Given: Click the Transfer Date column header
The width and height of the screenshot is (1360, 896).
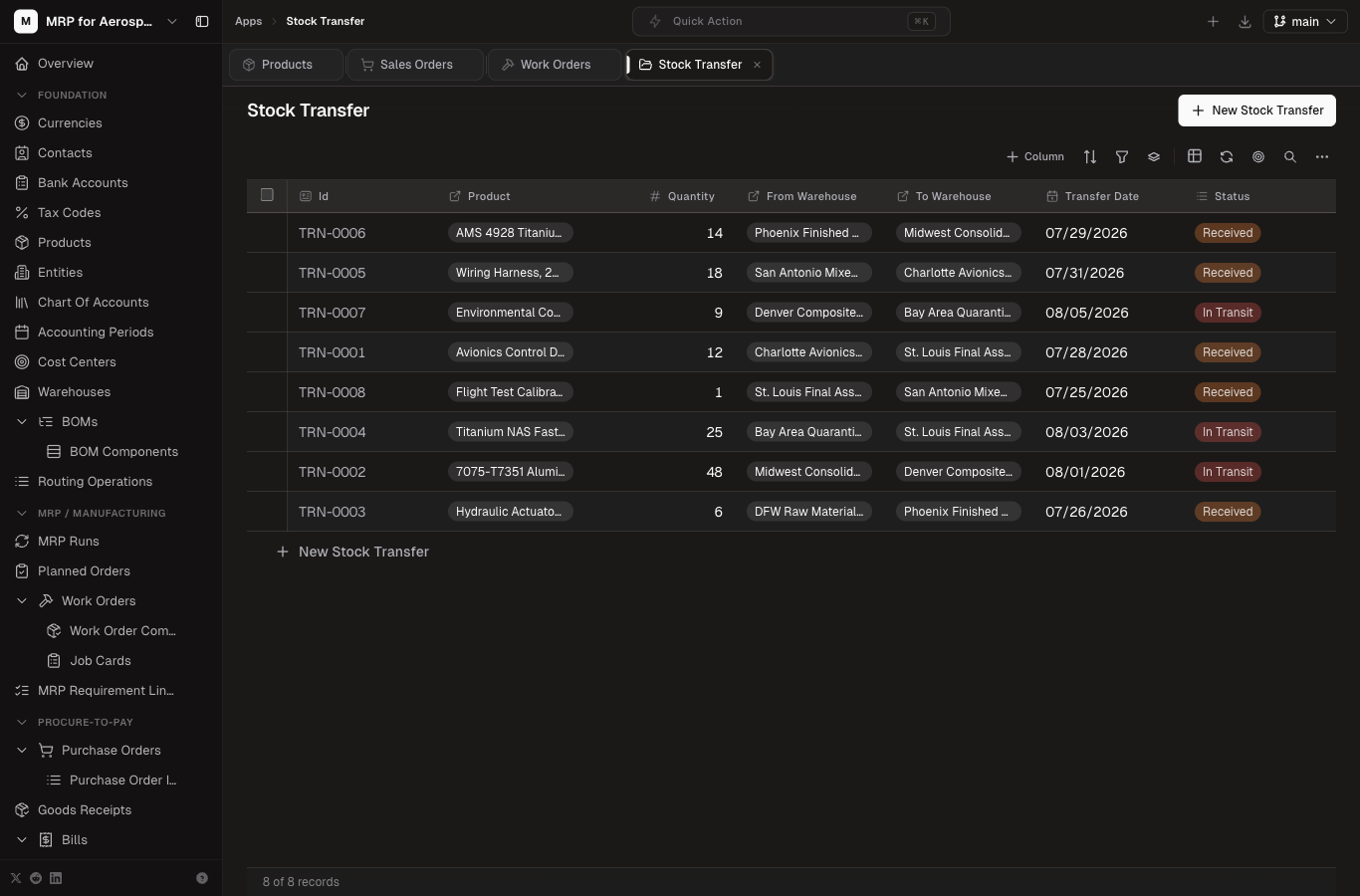Looking at the screenshot, I should click(1109, 196).
